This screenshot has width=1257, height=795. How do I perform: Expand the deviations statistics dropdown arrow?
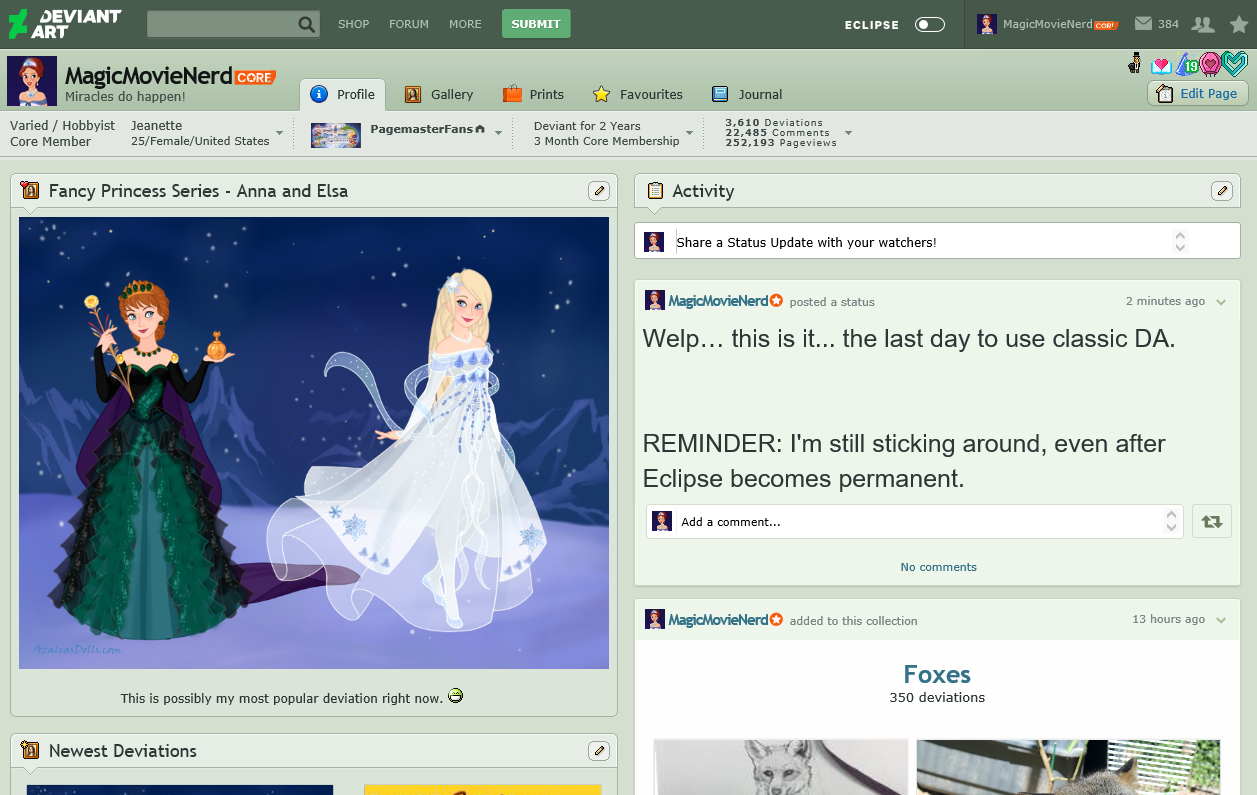[x=848, y=133]
